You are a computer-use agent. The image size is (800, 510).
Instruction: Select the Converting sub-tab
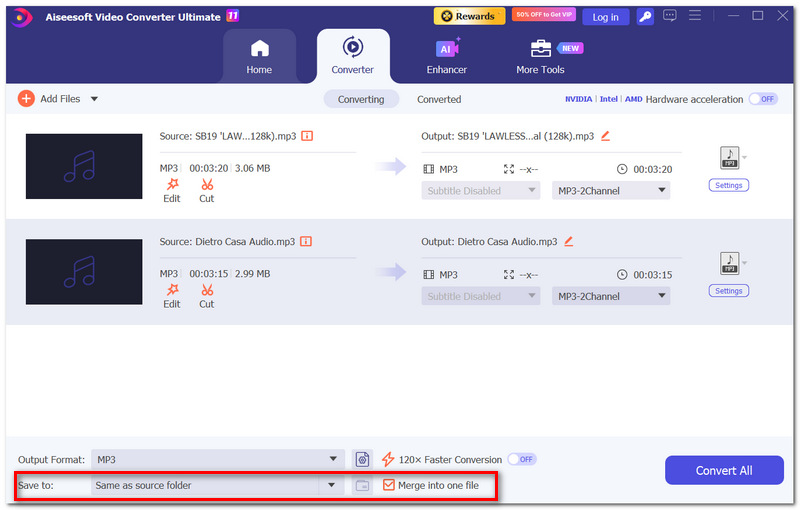361,99
